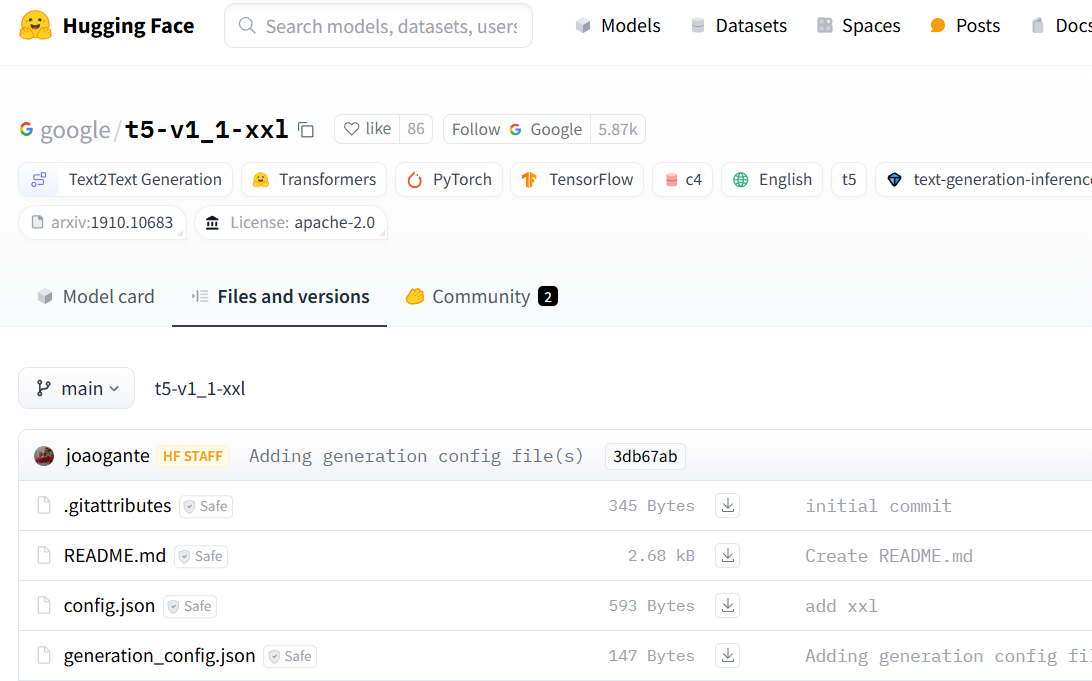Viewport: 1092px width, 681px height.
Task: Go to Posts in top navigation
Action: (x=965, y=26)
